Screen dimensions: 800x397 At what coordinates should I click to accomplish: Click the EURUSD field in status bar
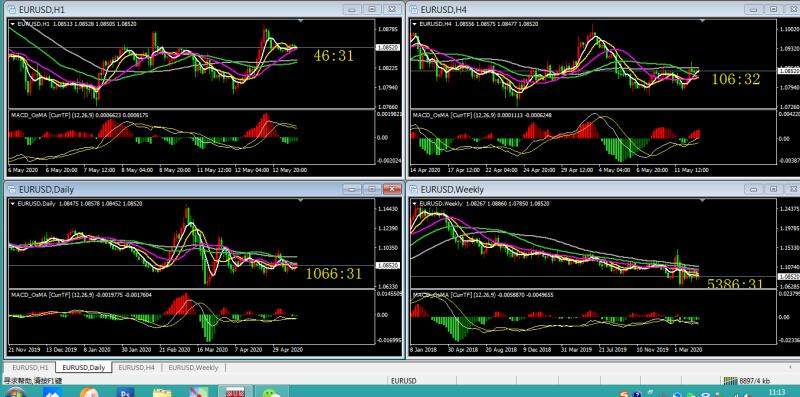pos(404,381)
